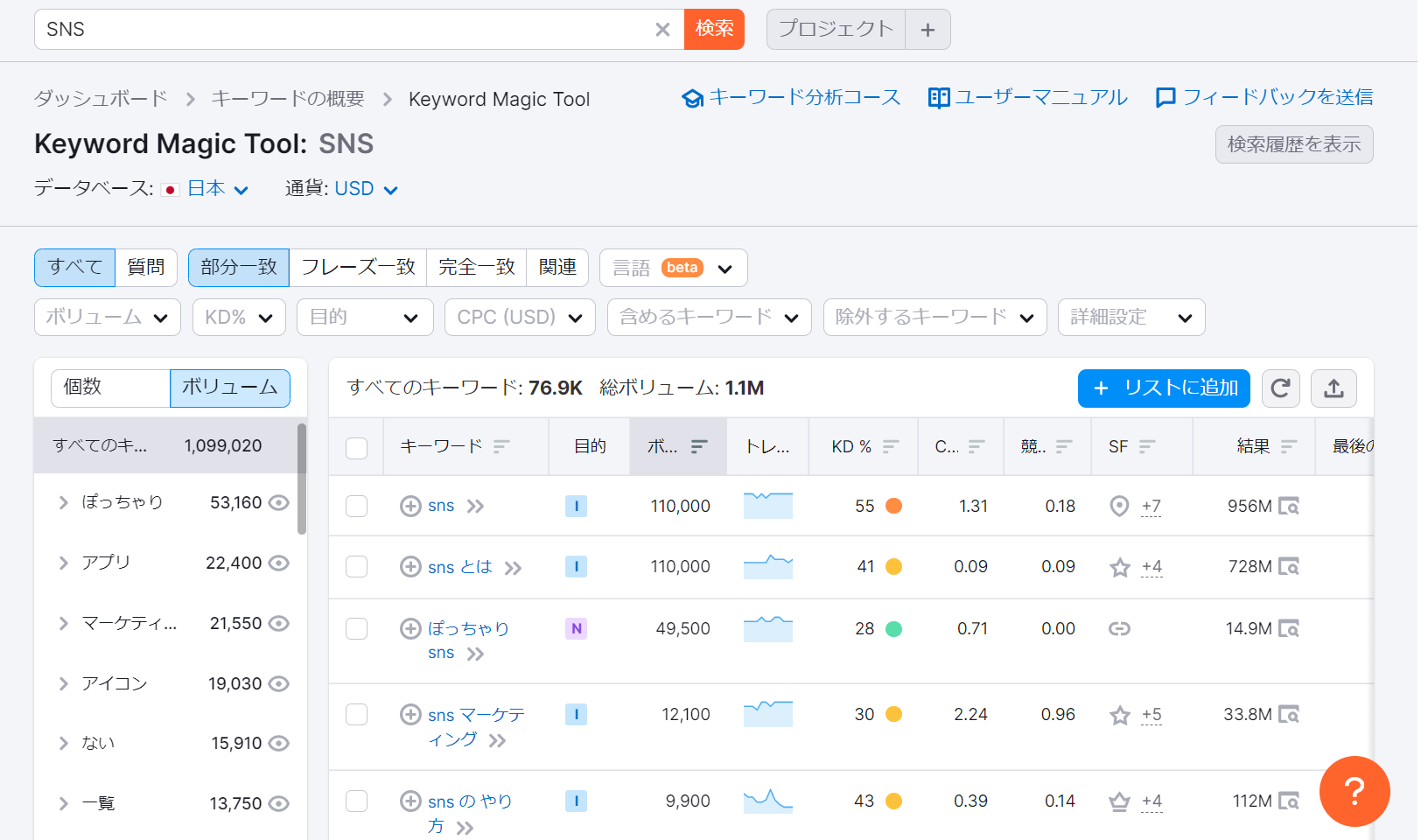Click the trend chart for 'sns の やり方'
Screen dimensions: 1428x840
768,801
